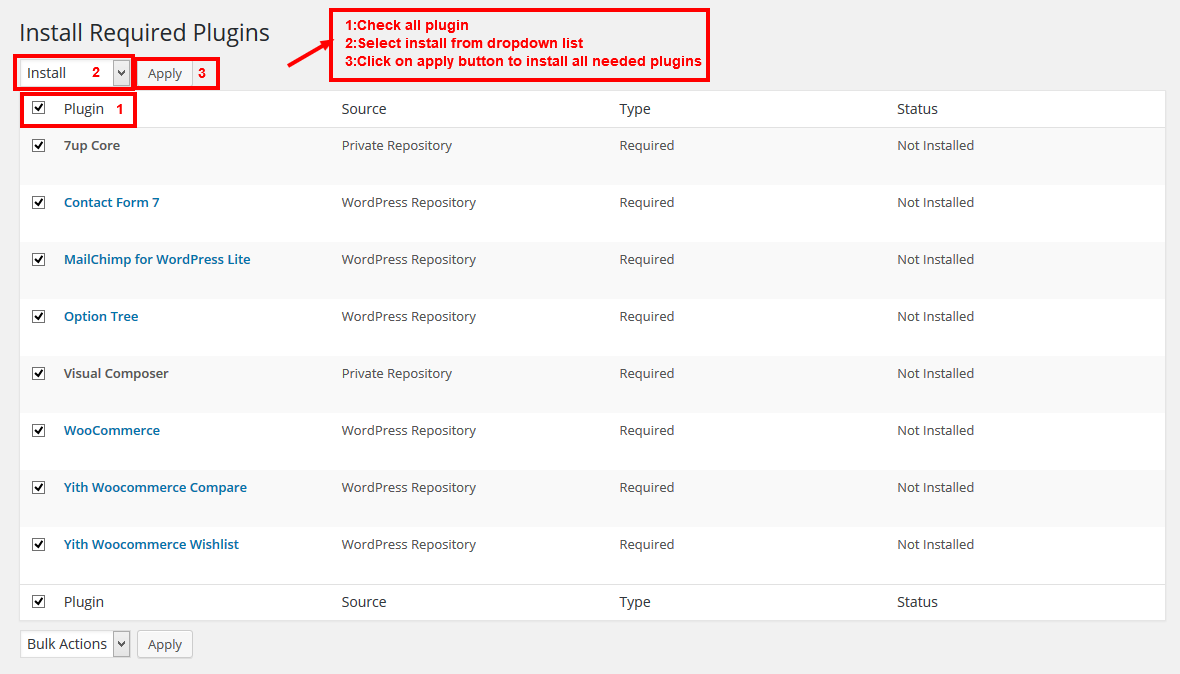
Task: Open Yith Woocommerce Compare link
Action: tap(155, 487)
